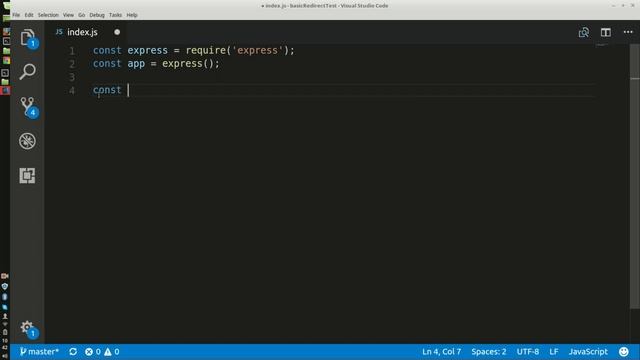The height and width of the screenshot is (360, 640).
Task: Select language mode JavaScript in status bar
Action: (x=588, y=351)
